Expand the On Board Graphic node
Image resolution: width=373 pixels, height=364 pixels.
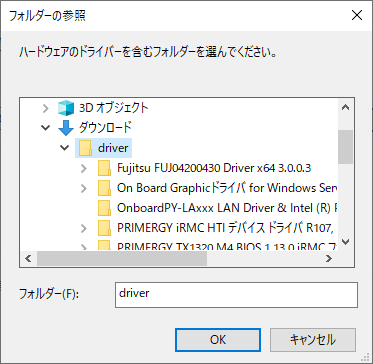[84, 188]
